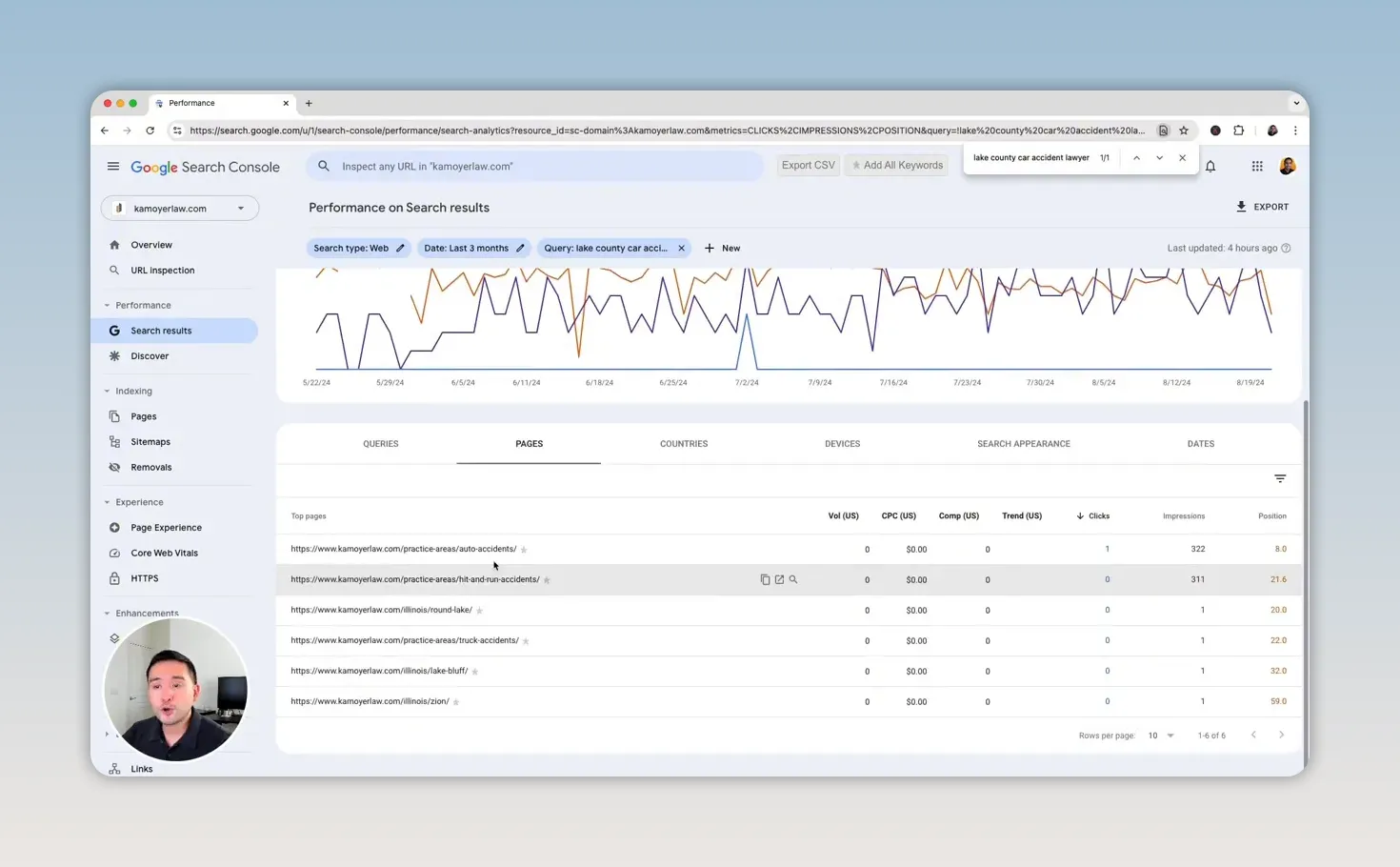This screenshot has height=867, width=1400.
Task: Collapse the Indexing sidebar section
Action: coord(107,391)
